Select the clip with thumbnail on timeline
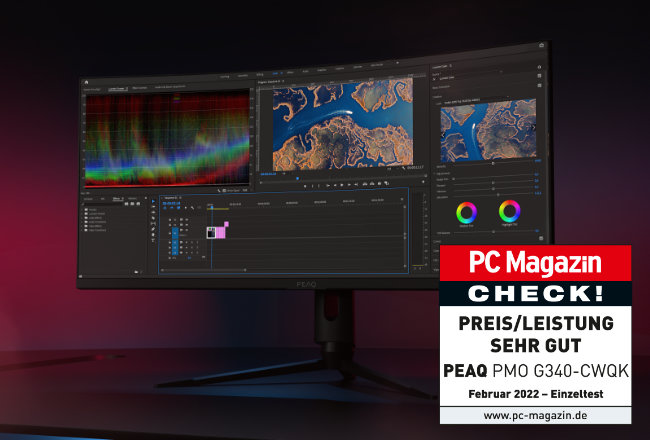Screen dimensions: 650x440 [211, 233]
